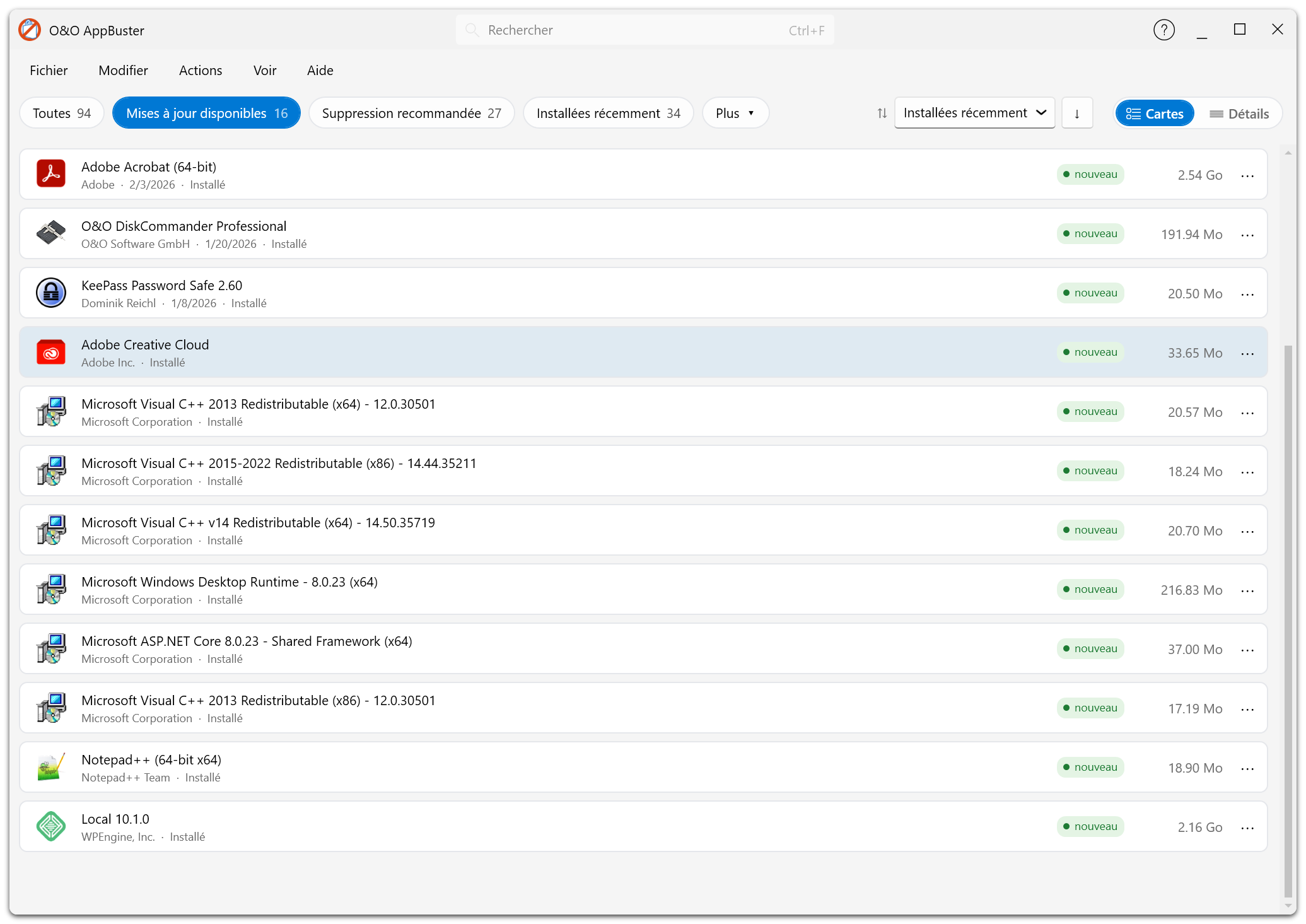This screenshot has height=924, width=1306.
Task: Click the nouveau badge on Local 10.1.0
Action: click(x=1090, y=826)
